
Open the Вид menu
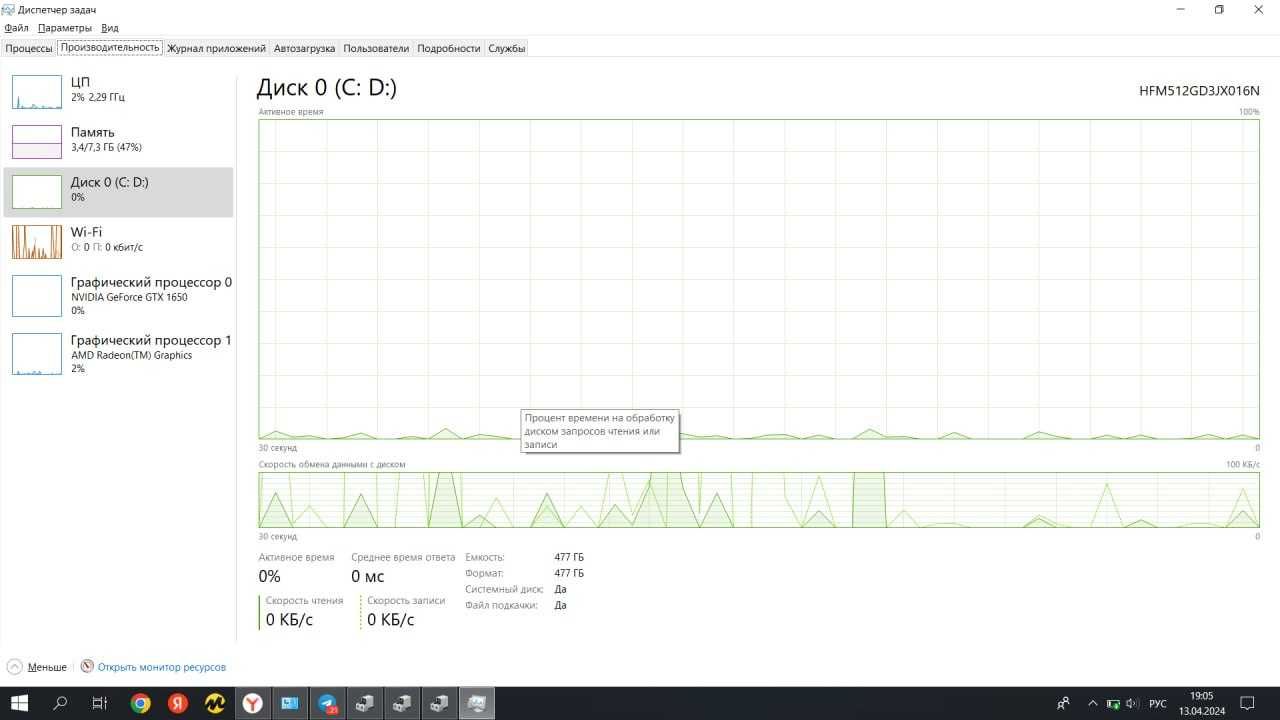tap(110, 28)
